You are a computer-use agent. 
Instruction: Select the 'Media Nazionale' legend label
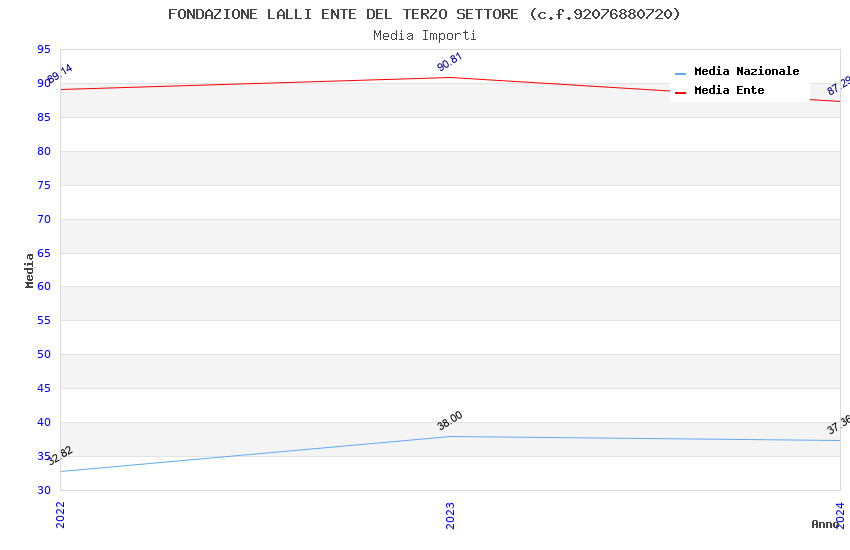pos(746,71)
